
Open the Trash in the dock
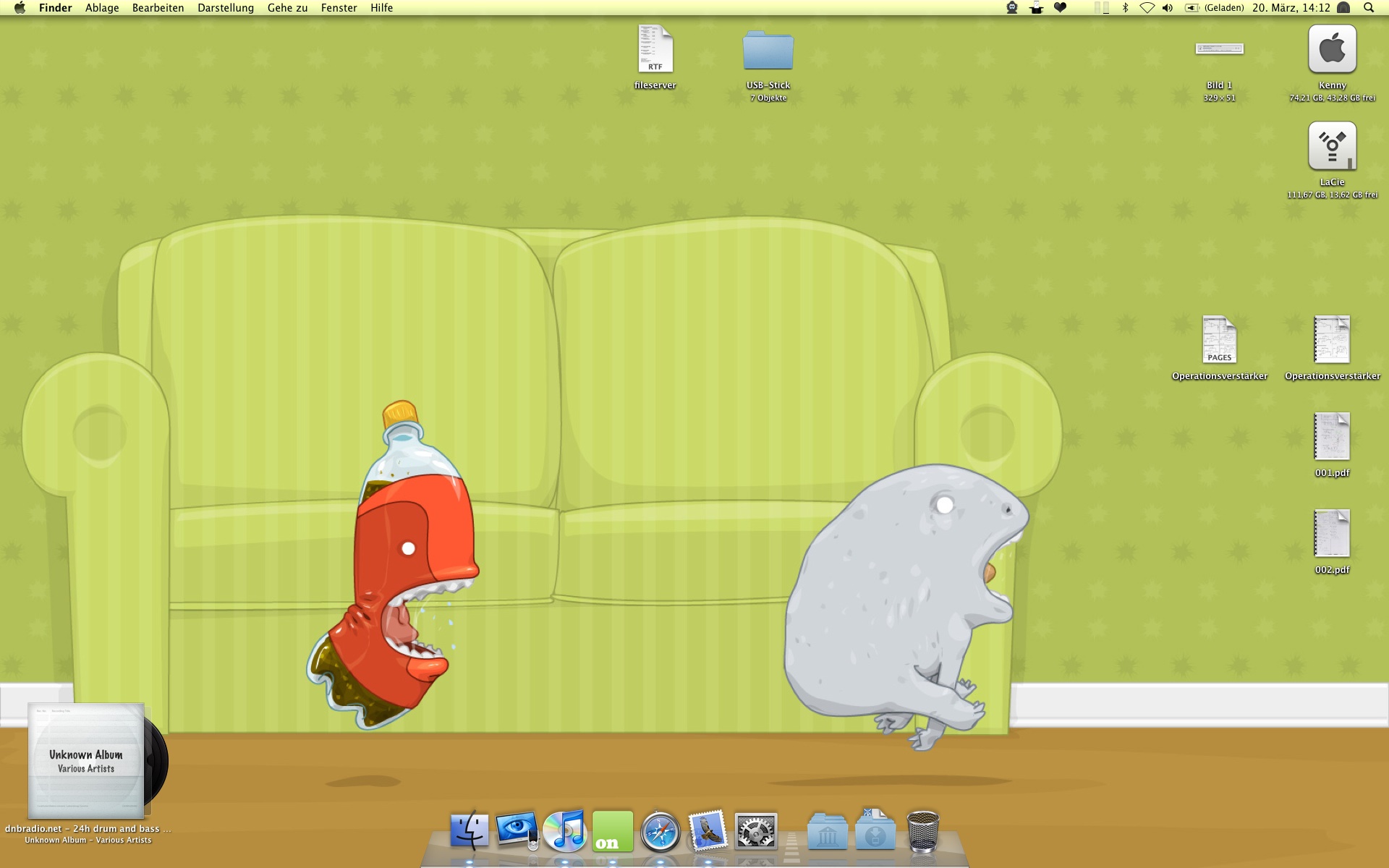[x=923, y=831]
